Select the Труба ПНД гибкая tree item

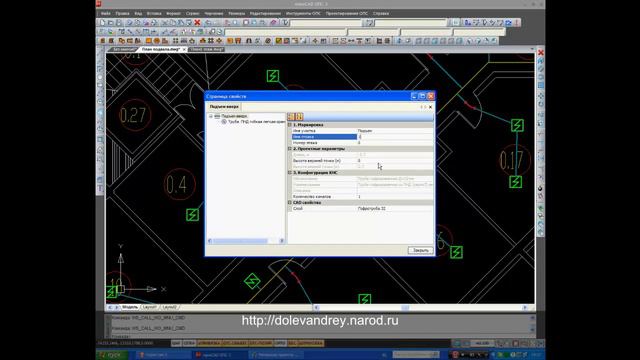256,122
